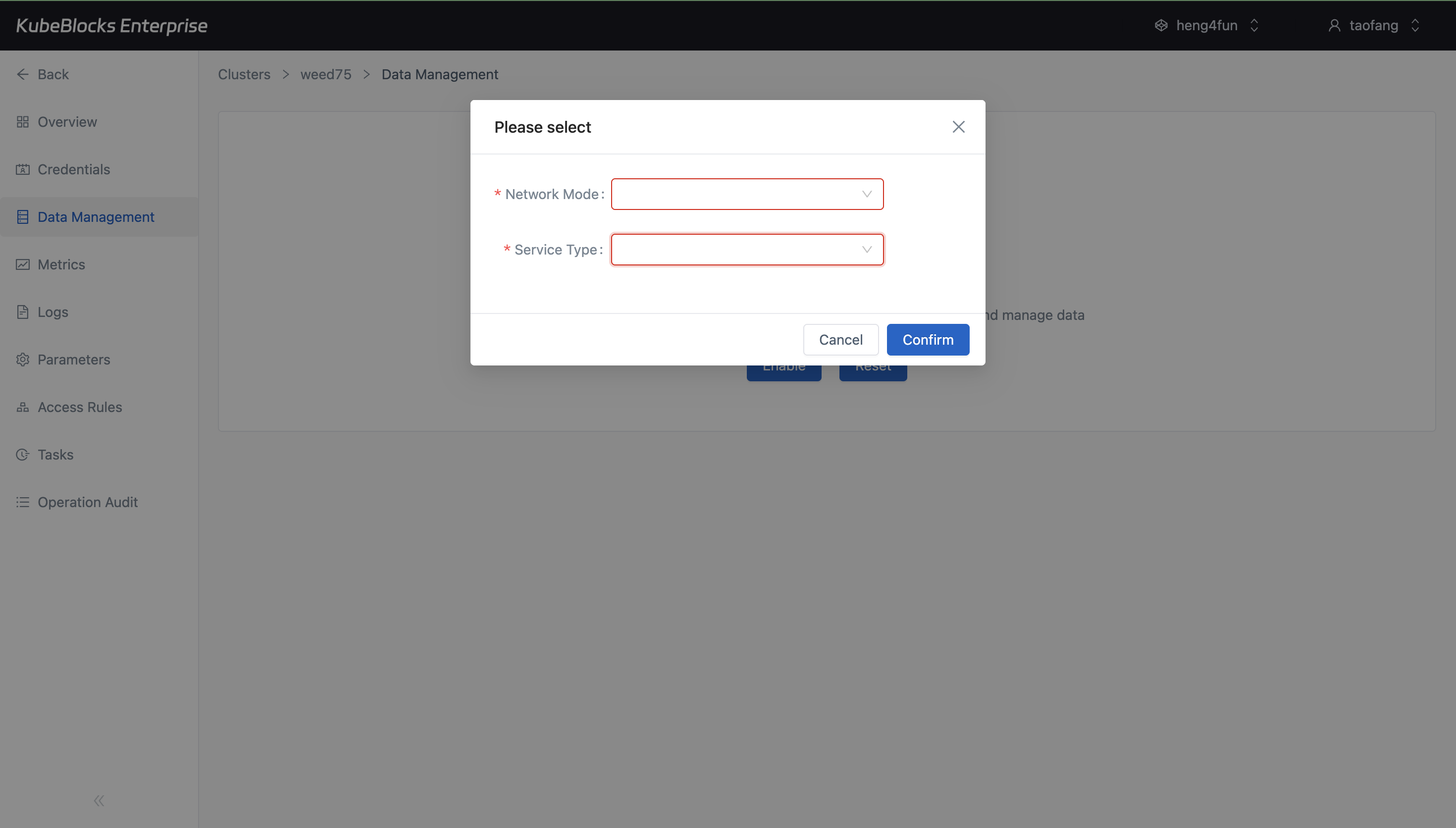Open the Operation Audit list icon
Screen dimensions: 1456x828
pyautogui.click(x=22, y=502)
